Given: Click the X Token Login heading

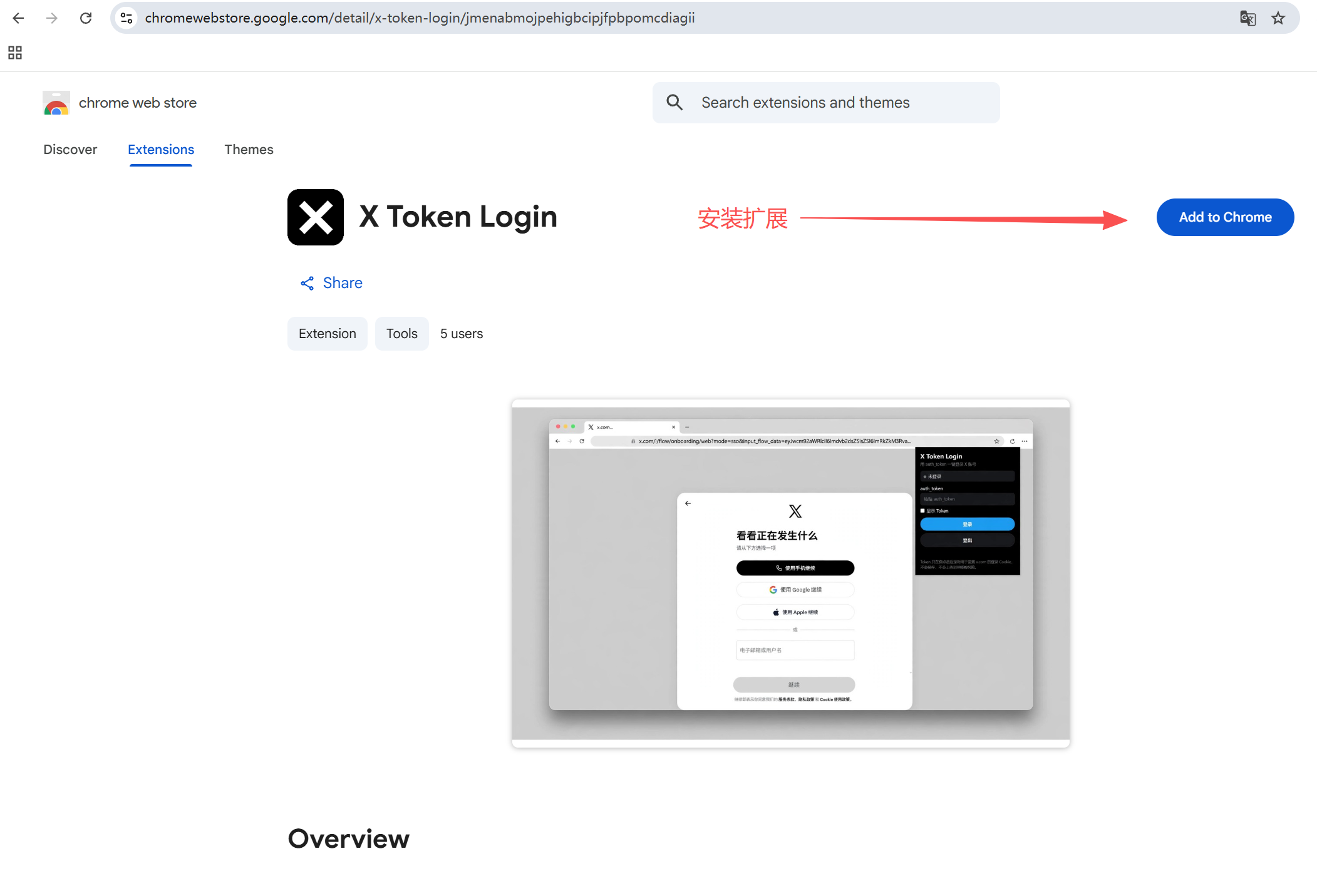Looking at the screenshot, I should pos(458,217).
